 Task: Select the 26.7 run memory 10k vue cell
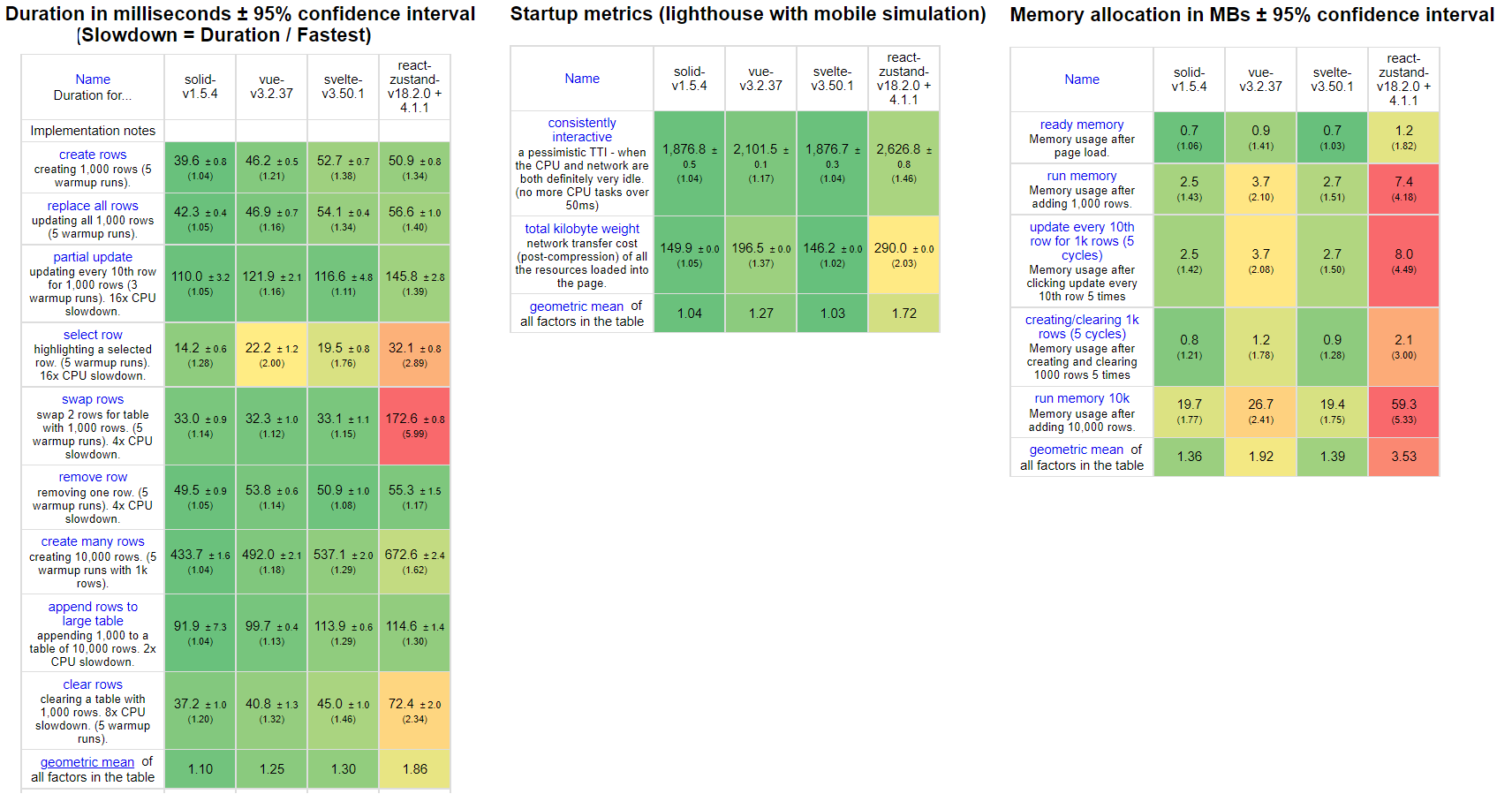tap(1261, 412)
